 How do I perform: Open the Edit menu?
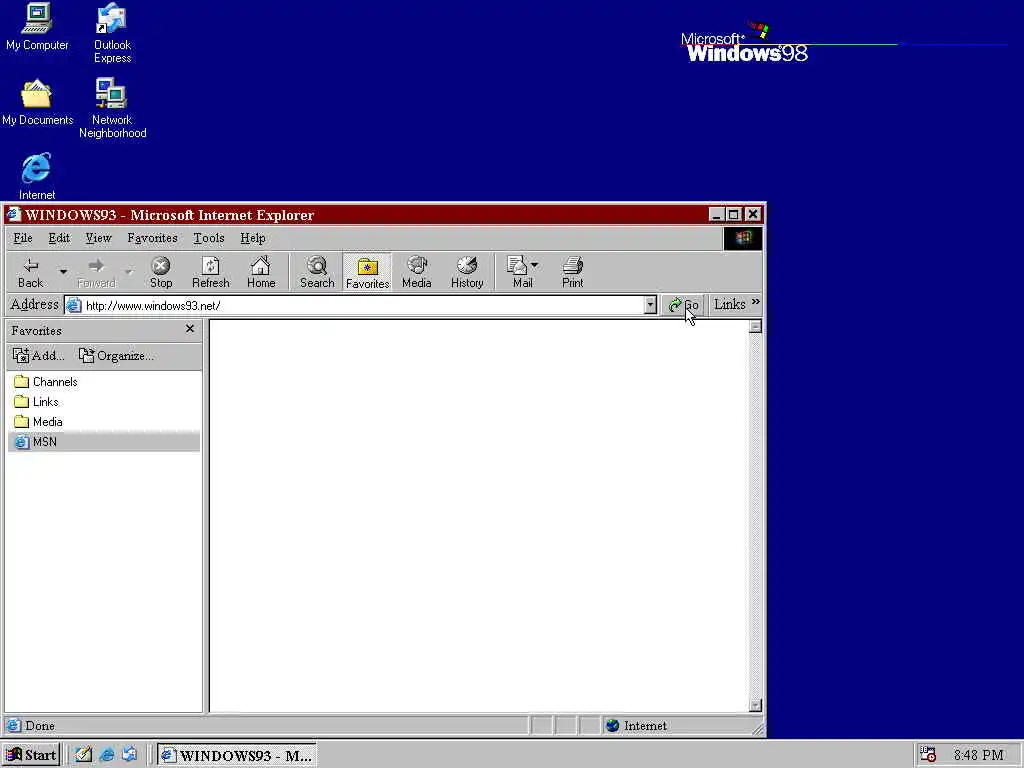pyautogui.click(x=59, y=238)
